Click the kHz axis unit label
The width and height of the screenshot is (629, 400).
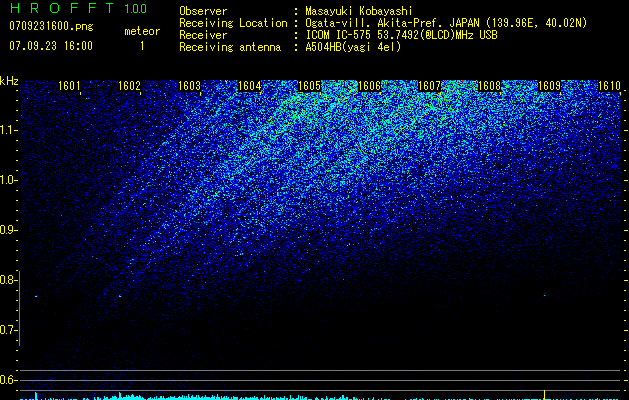[9, 81]
